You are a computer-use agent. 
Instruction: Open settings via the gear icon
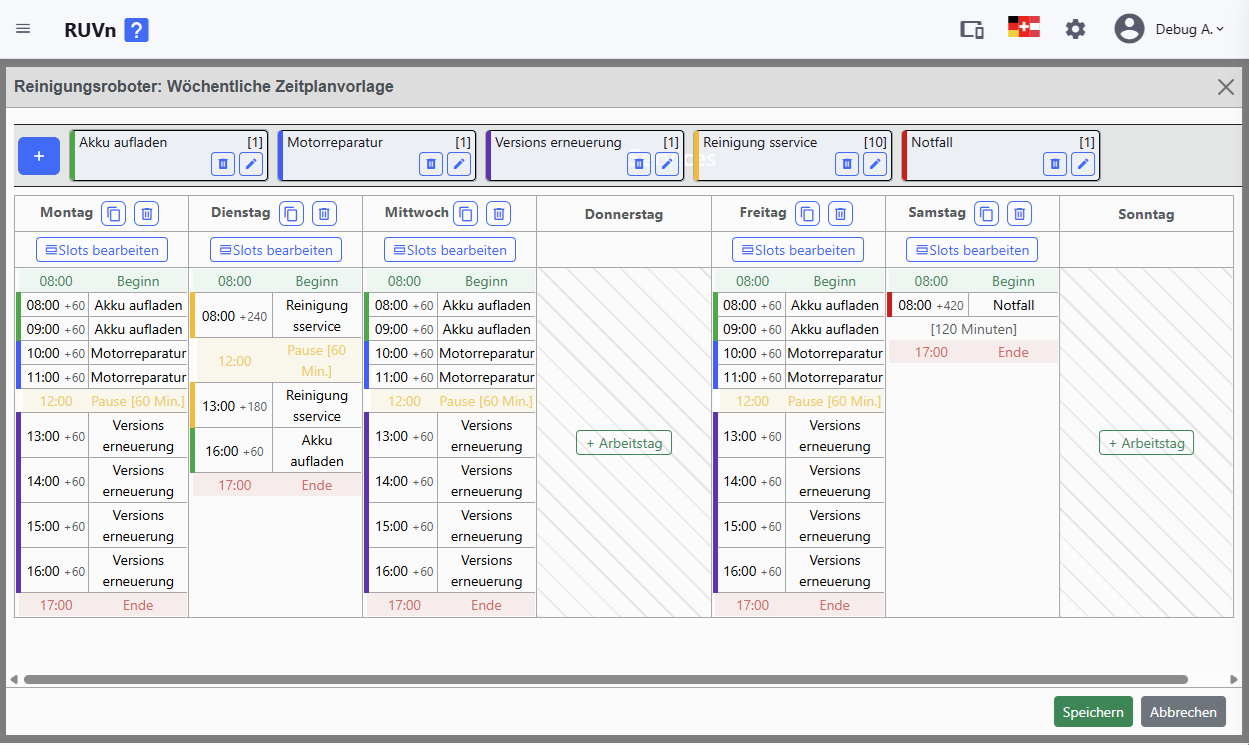click(1075, 29)
